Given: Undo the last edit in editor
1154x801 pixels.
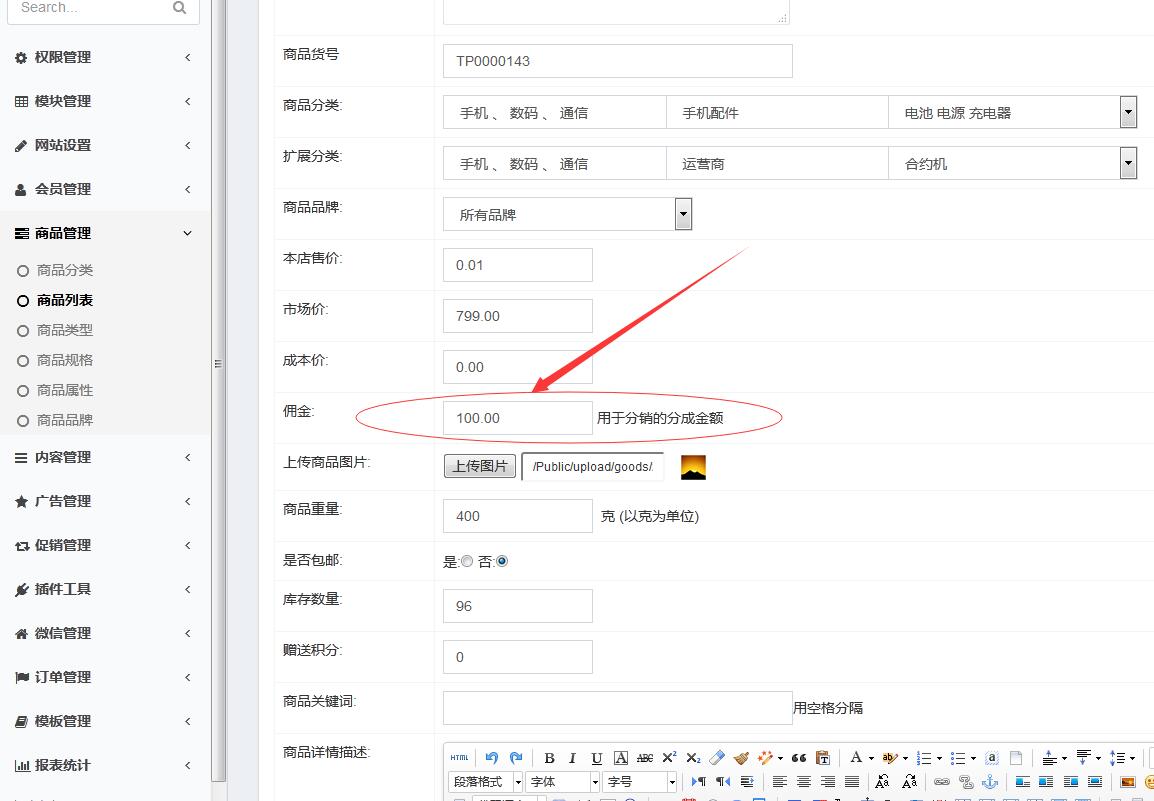Looking at the screenshot, I should pos(491,758).
